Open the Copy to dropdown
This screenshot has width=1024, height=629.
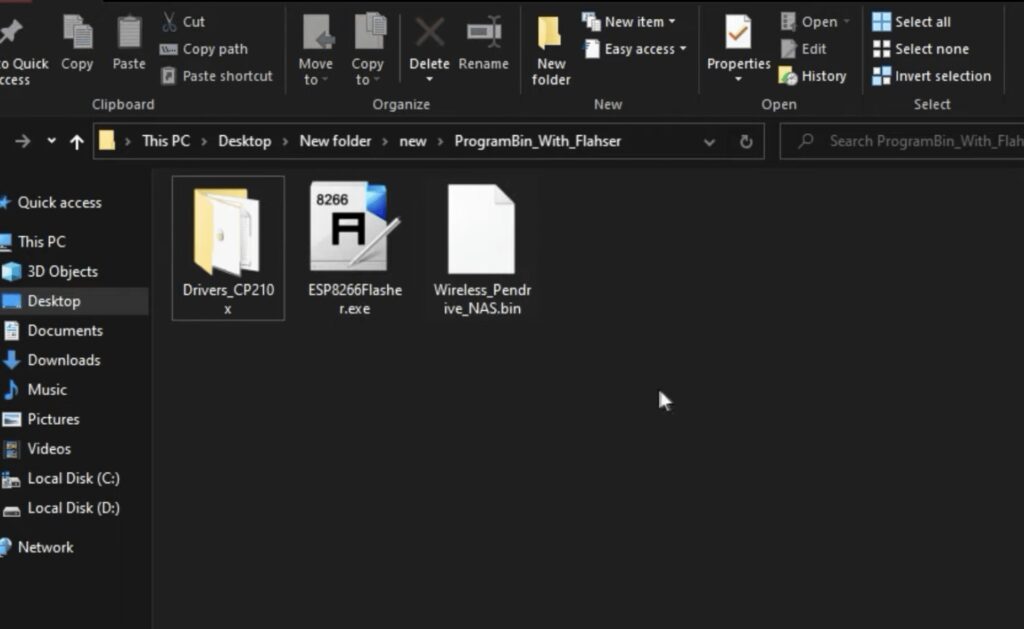coord(368,50)
